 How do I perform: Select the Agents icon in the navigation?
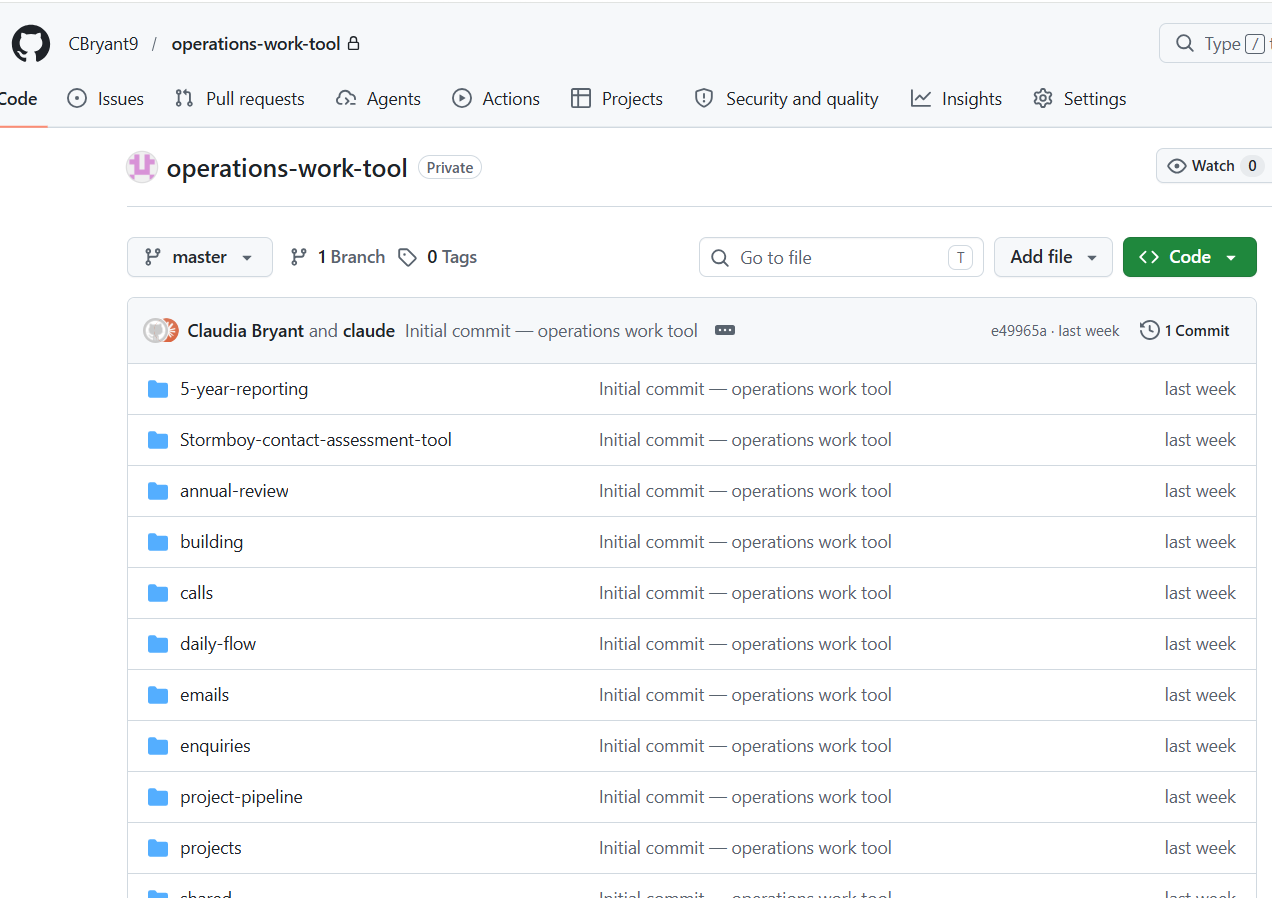tap(345, 98)
